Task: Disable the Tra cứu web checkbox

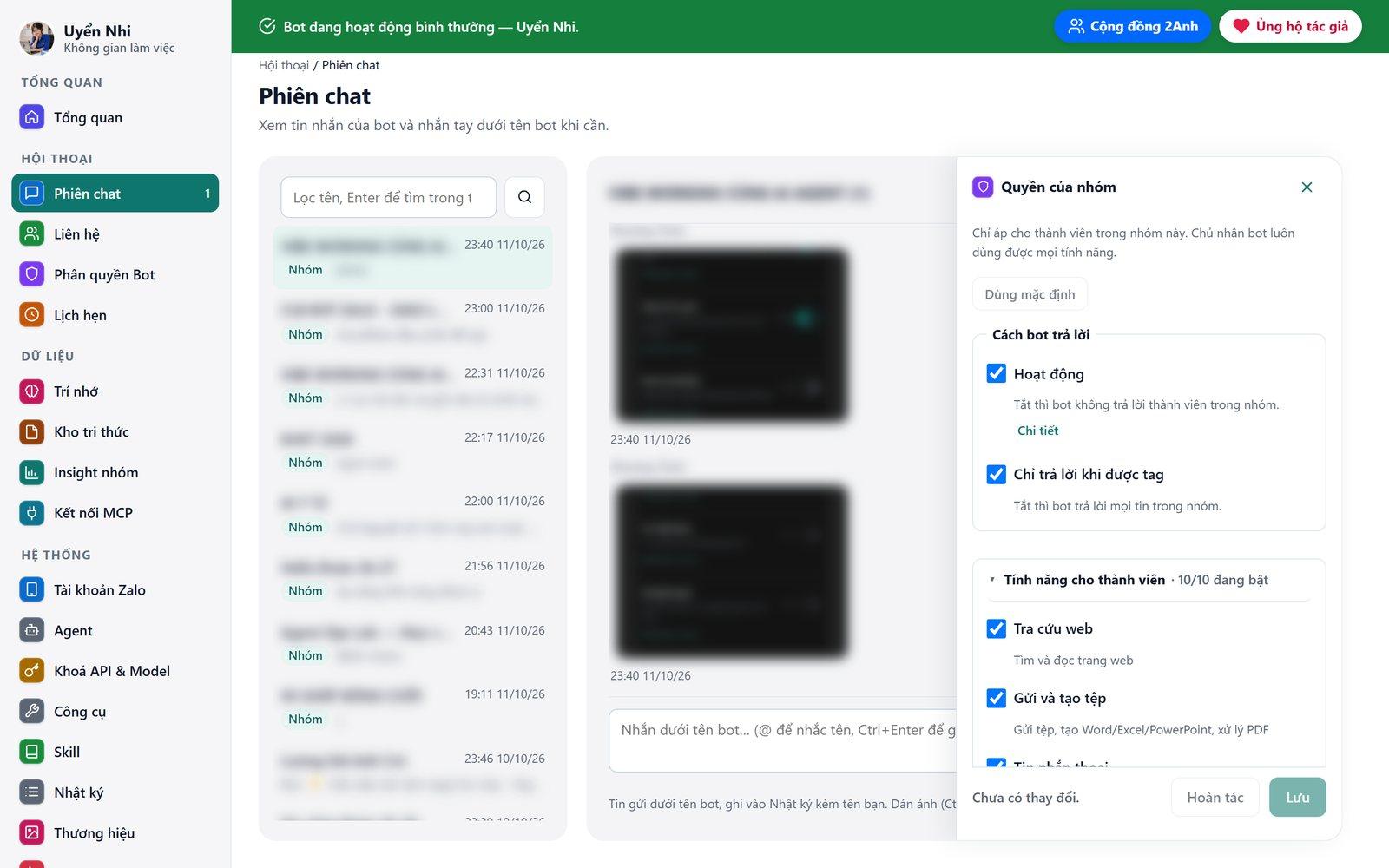Action: tap(997, 628)
